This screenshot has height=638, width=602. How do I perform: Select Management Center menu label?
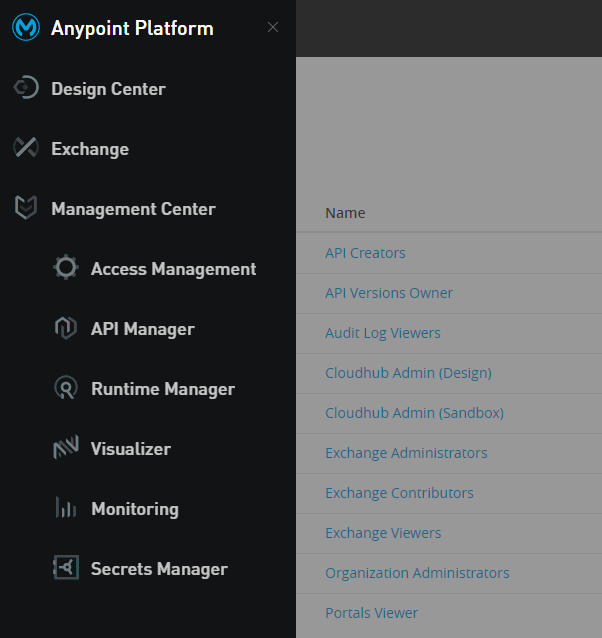[133, 209]
